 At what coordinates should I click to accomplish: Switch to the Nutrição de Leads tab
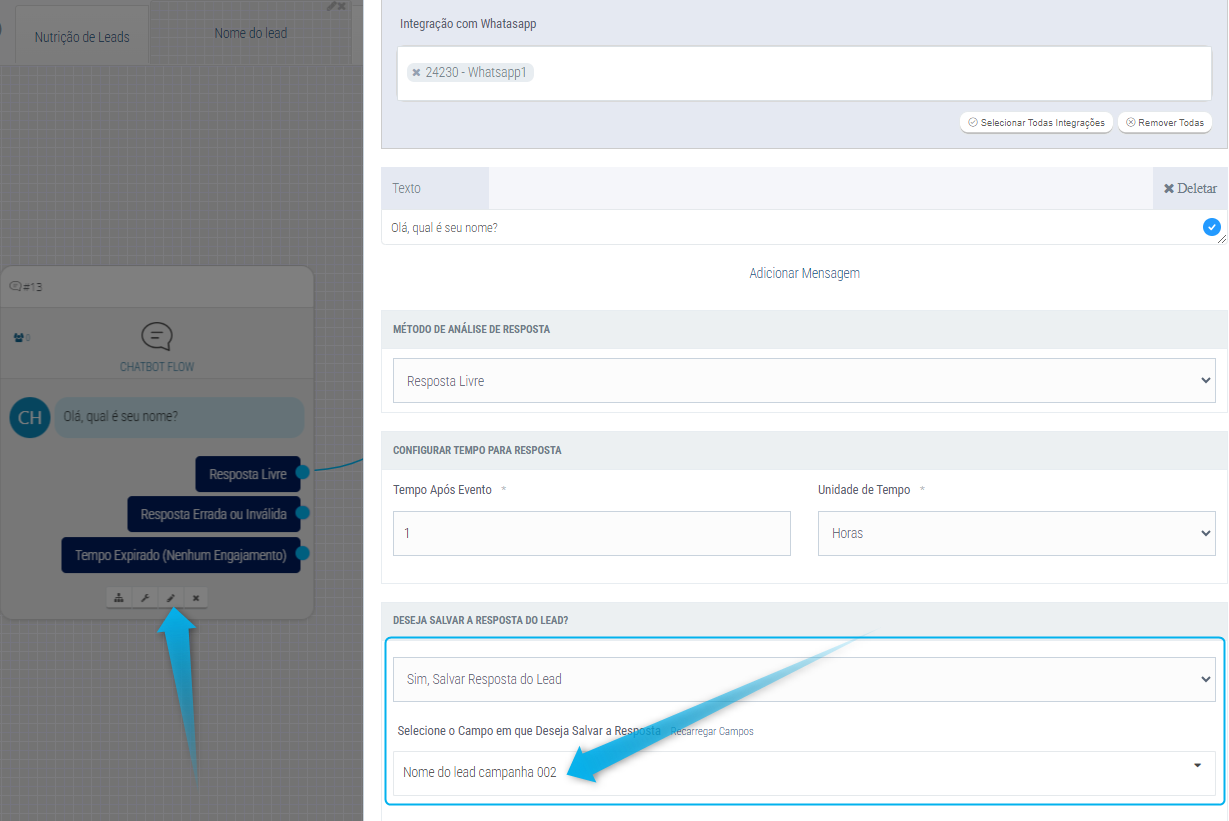82,37
